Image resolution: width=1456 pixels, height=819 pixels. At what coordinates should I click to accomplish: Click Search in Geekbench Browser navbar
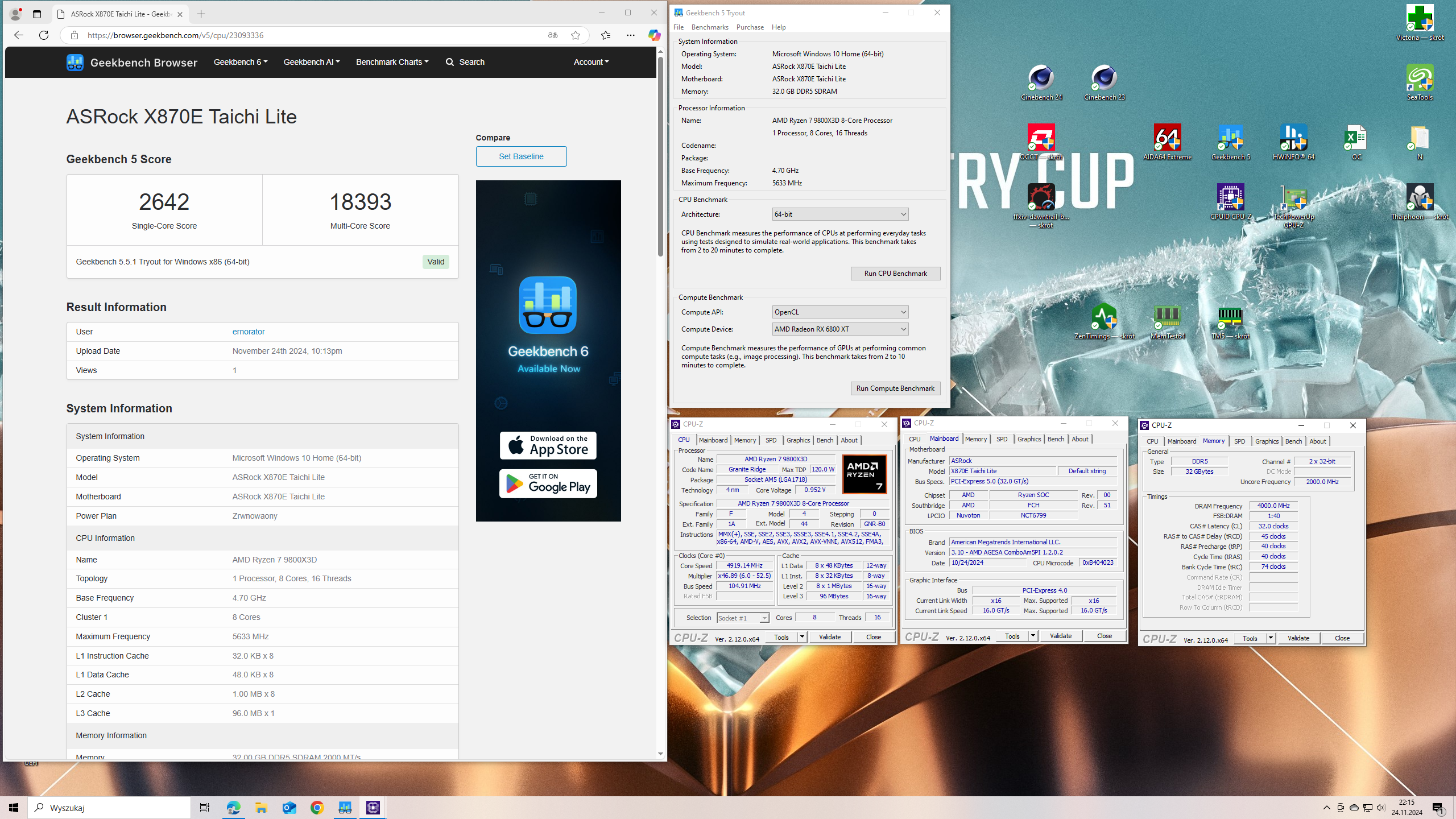pos(465,62)
